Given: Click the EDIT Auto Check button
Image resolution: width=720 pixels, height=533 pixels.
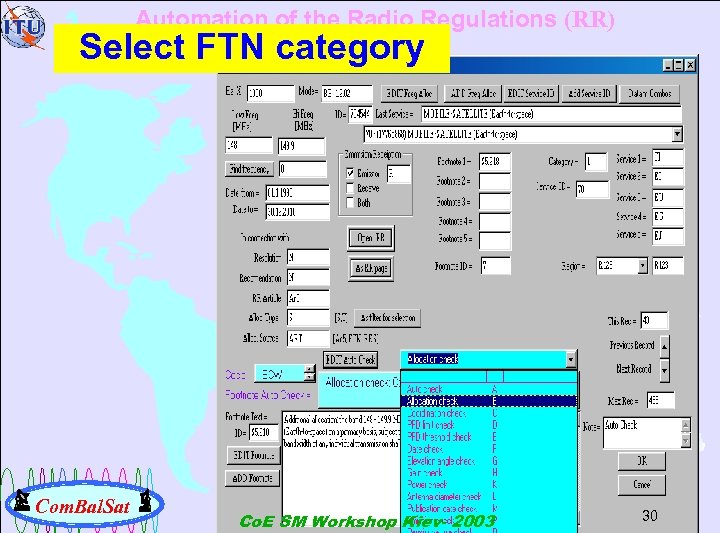Looking at the screenshot, I should tap(350, 359).
